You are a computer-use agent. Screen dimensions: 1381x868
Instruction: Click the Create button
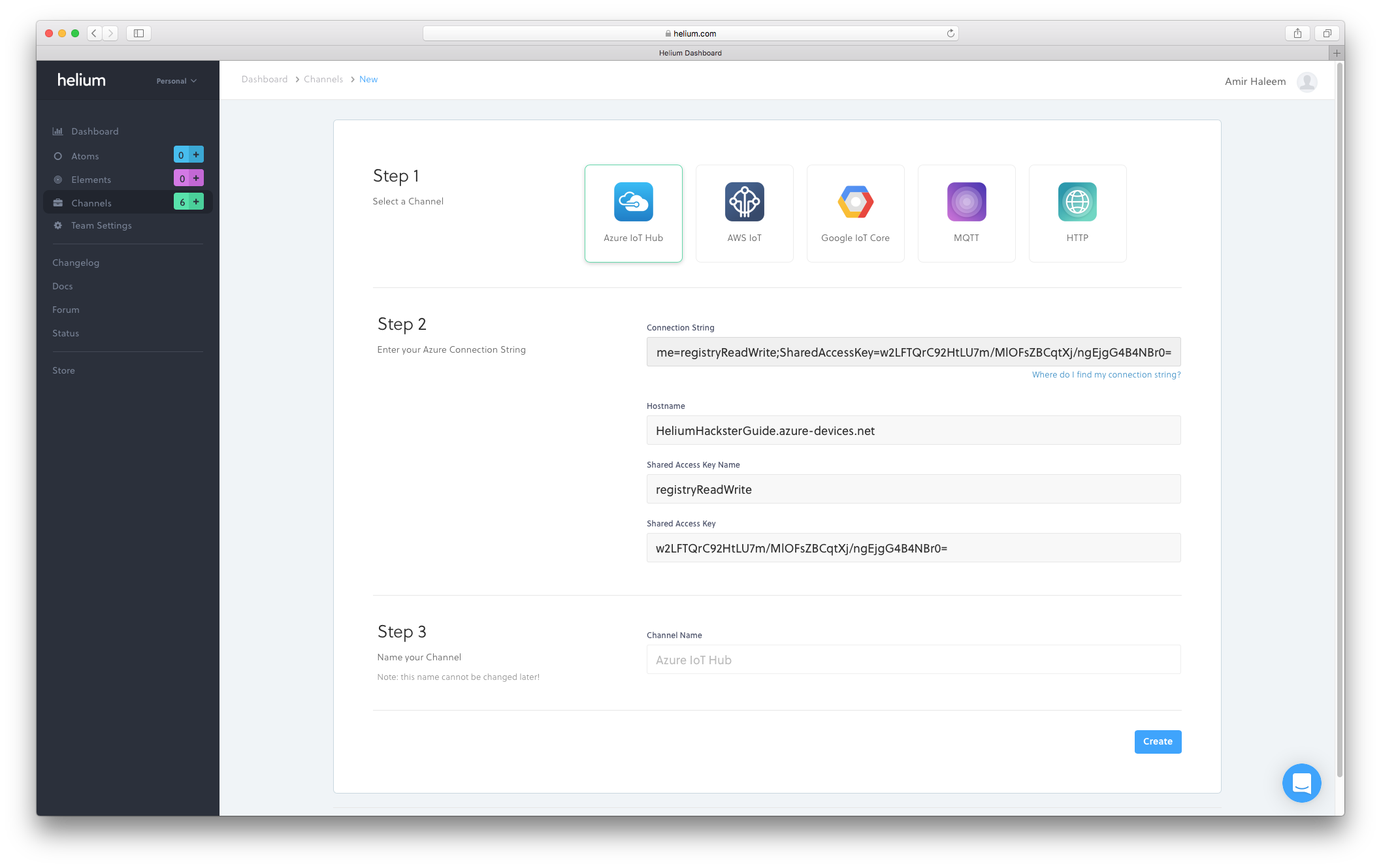tap(1157, 741)
